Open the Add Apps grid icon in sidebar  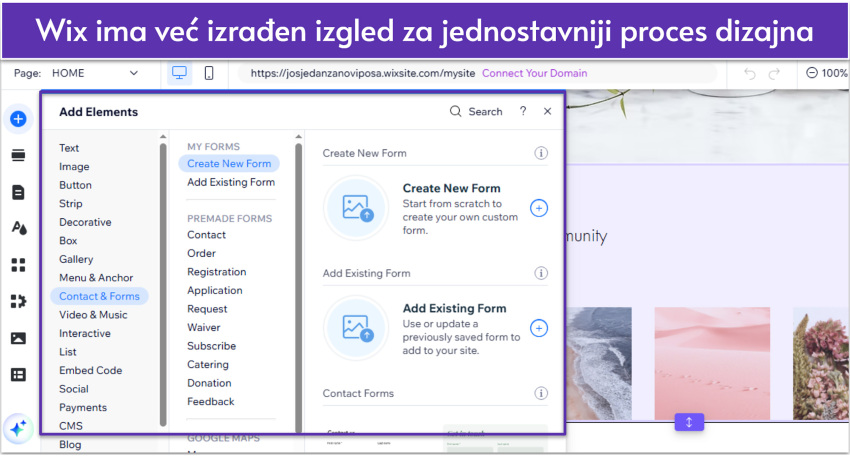coord(18,265)
